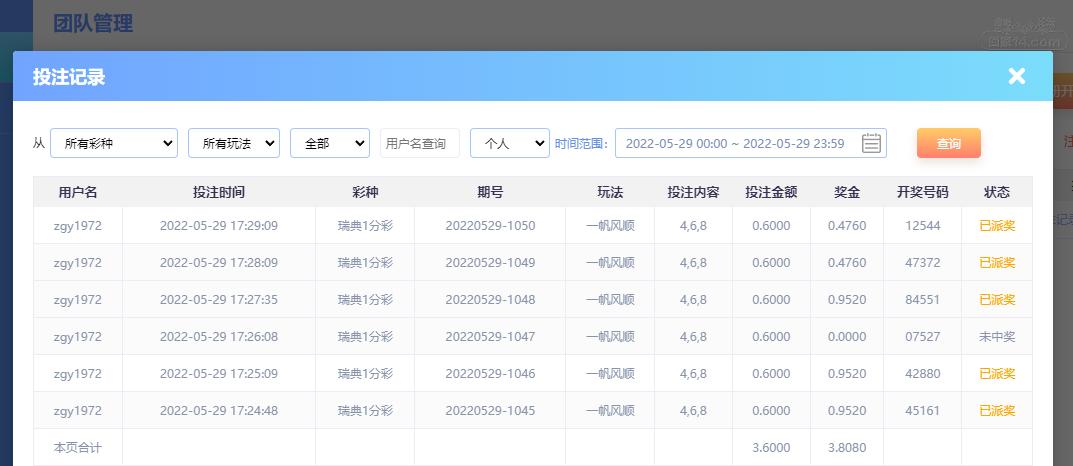The height and width of the screenshot is (466, 1073).
Task: Click the 玩法 column header
Action: pos(610,192)
